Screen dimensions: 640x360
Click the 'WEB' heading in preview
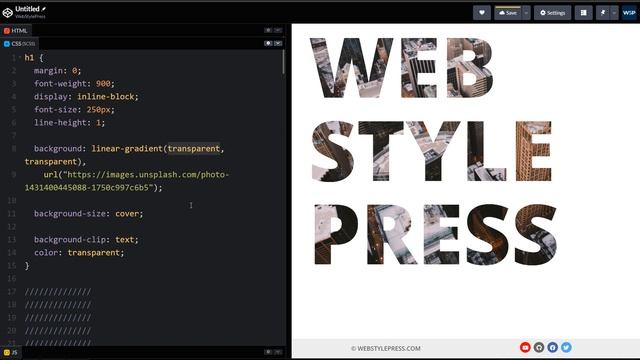(402, 68)
